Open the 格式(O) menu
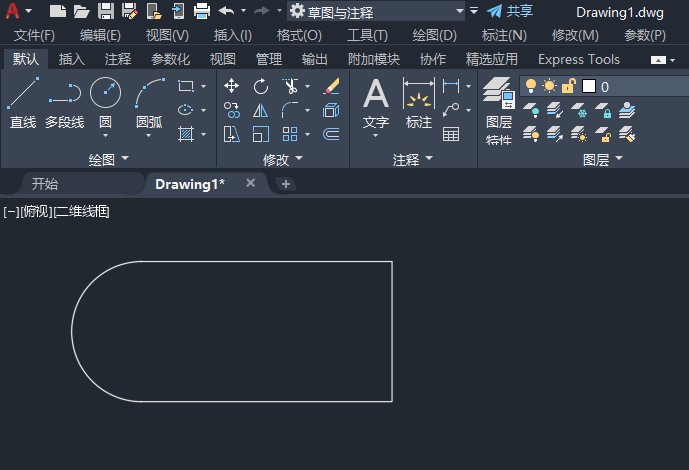 pos(299,36)
